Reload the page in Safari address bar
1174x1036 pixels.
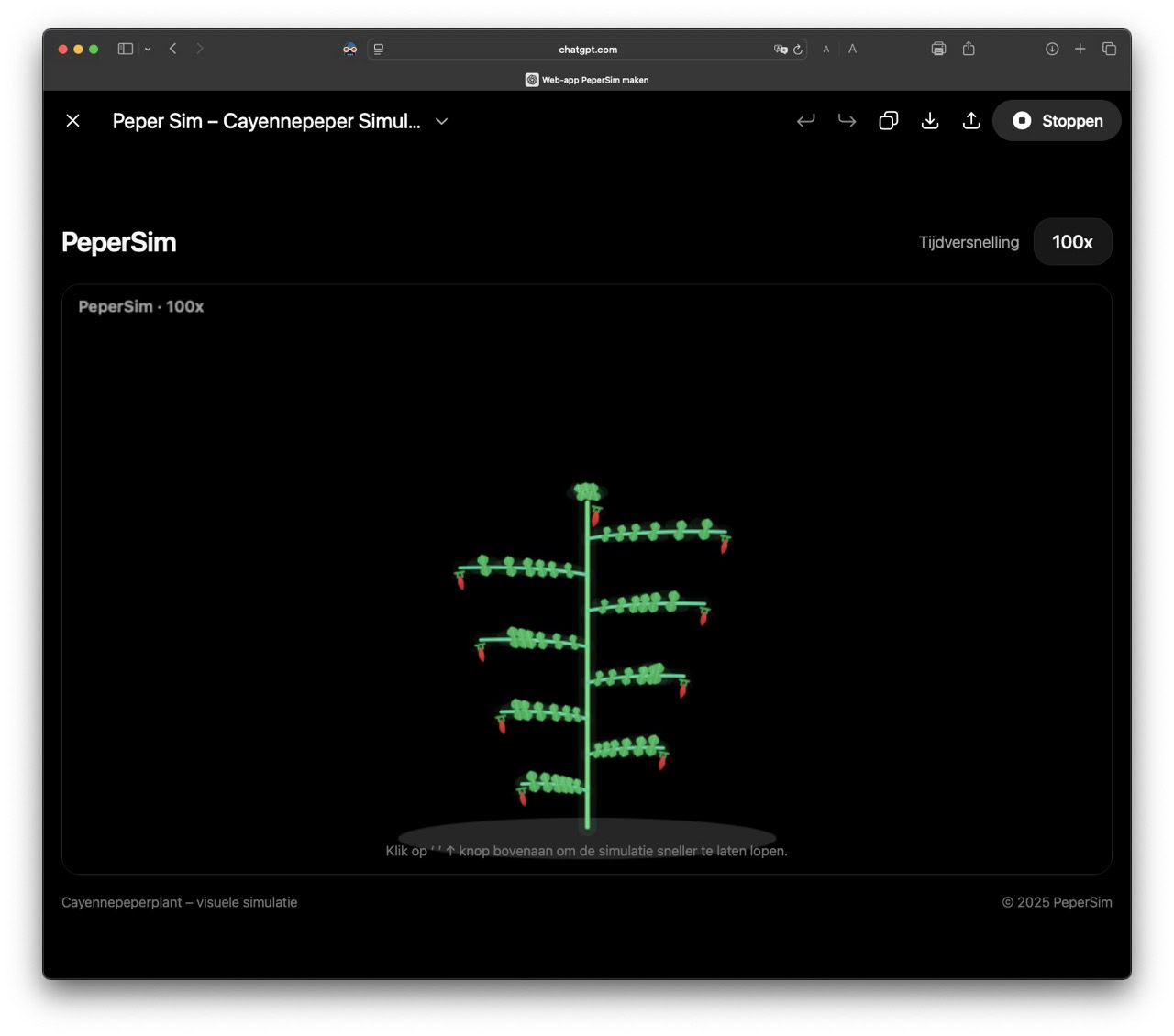click(798, 50)
